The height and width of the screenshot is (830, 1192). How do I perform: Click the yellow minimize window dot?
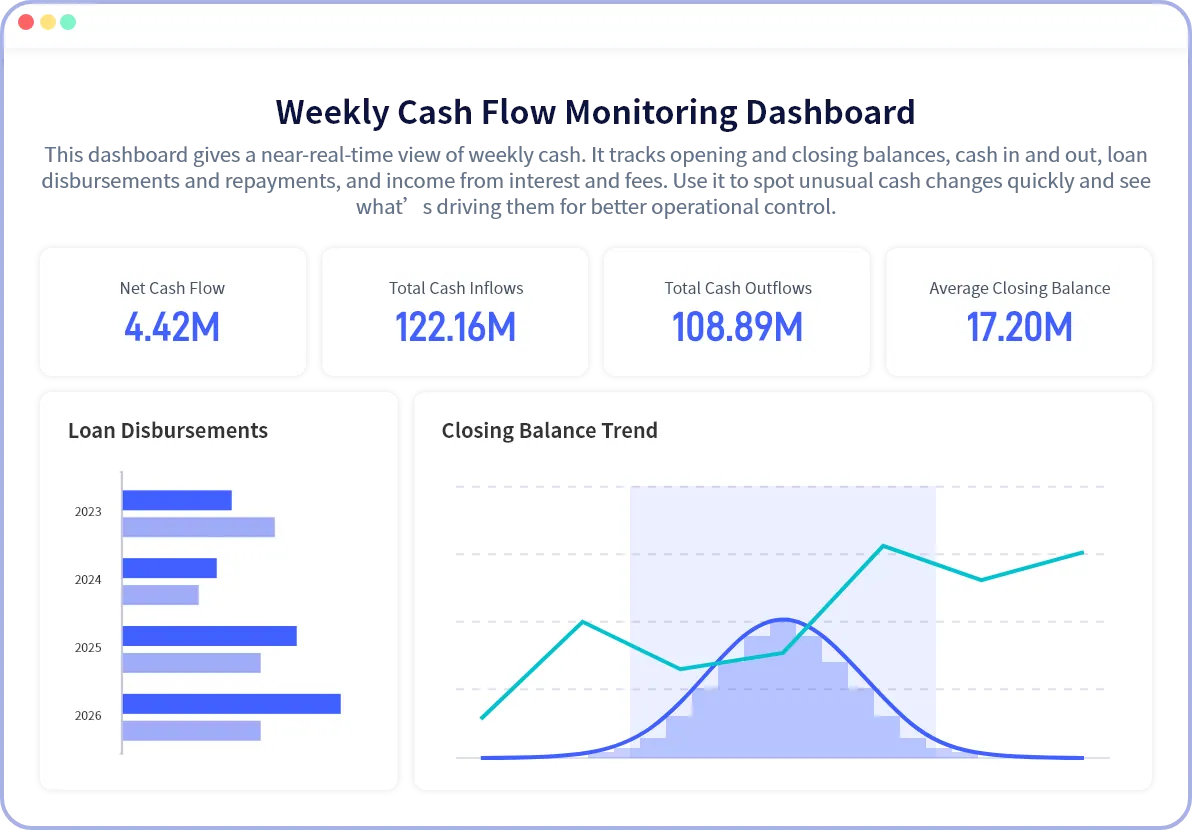(x=47, y=22)
